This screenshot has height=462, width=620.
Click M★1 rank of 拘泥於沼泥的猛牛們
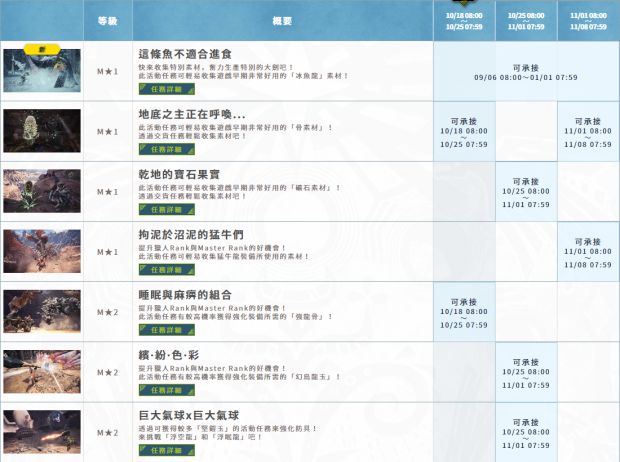click(x=108, y=252)
